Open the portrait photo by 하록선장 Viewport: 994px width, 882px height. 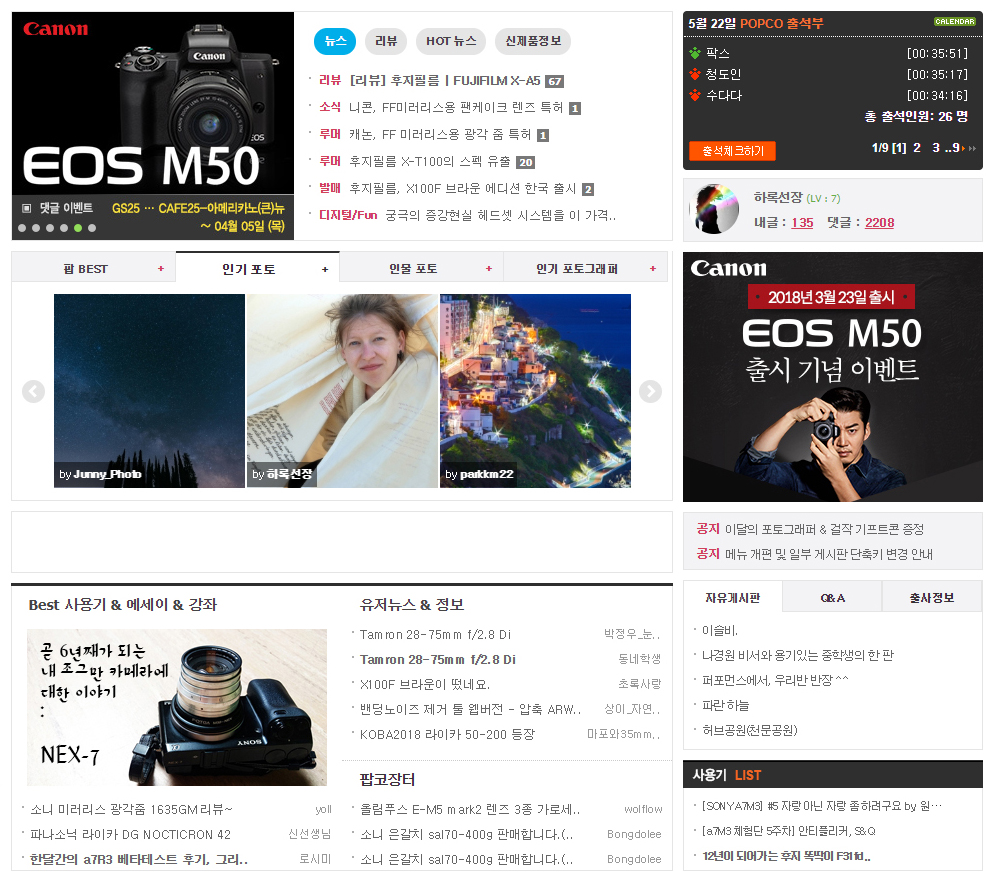pos(342,391)
